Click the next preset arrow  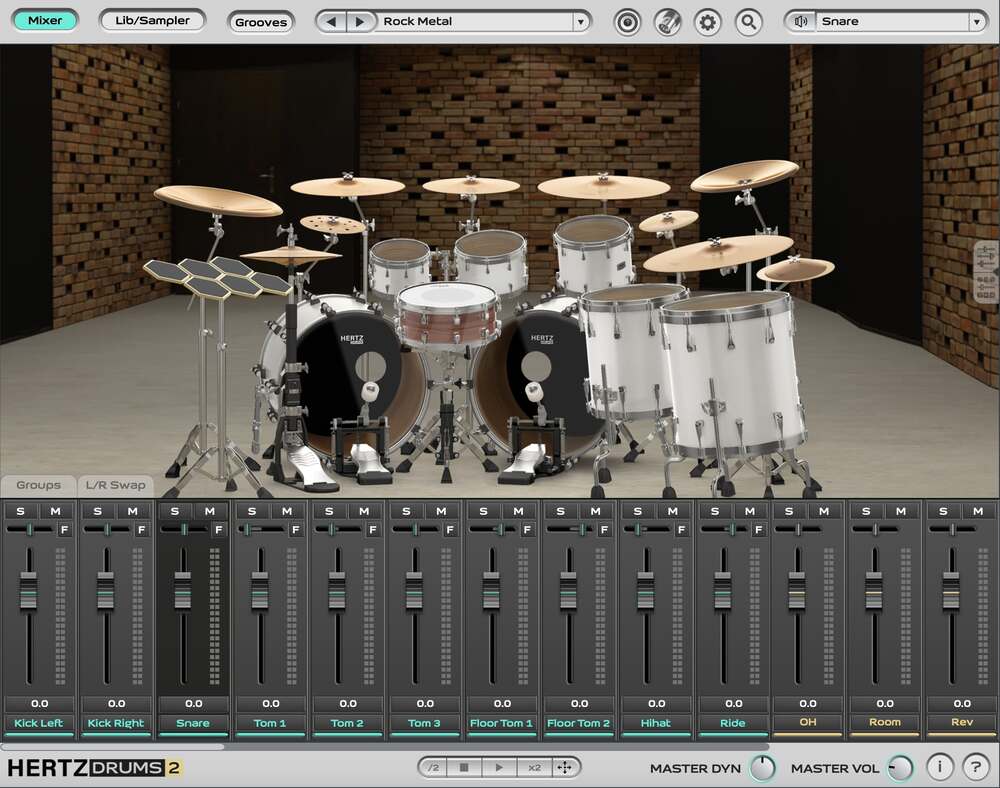[x=358, y=21]
